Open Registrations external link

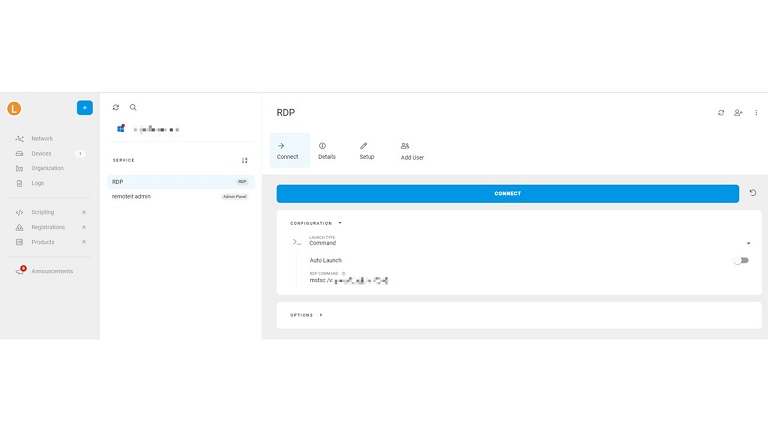(x=49, y=227)
